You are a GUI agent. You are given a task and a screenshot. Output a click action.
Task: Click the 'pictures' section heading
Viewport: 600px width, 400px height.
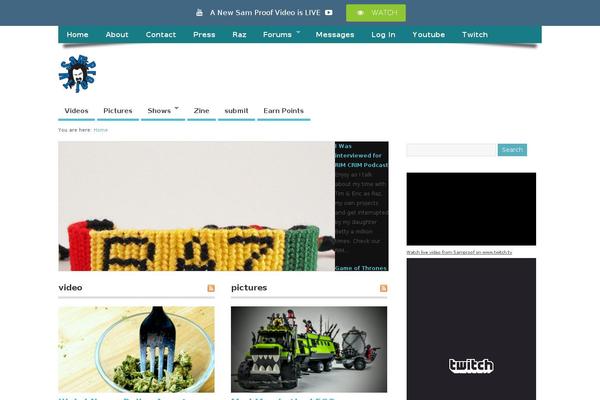pyautogui.click(x=249, y=287)
